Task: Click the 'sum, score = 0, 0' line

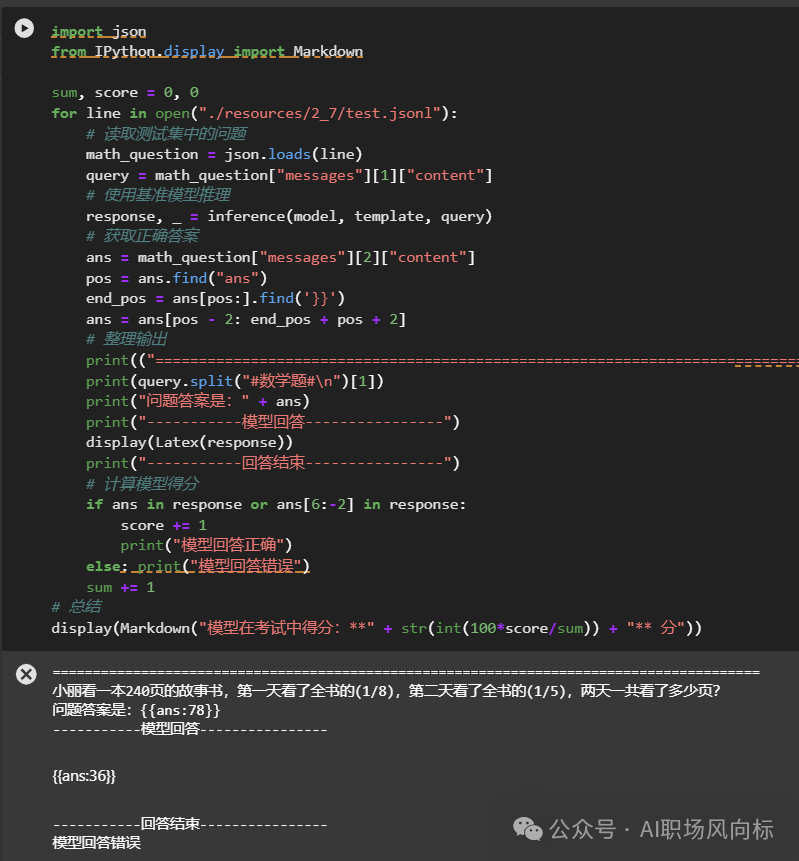Action: point(125,93)
